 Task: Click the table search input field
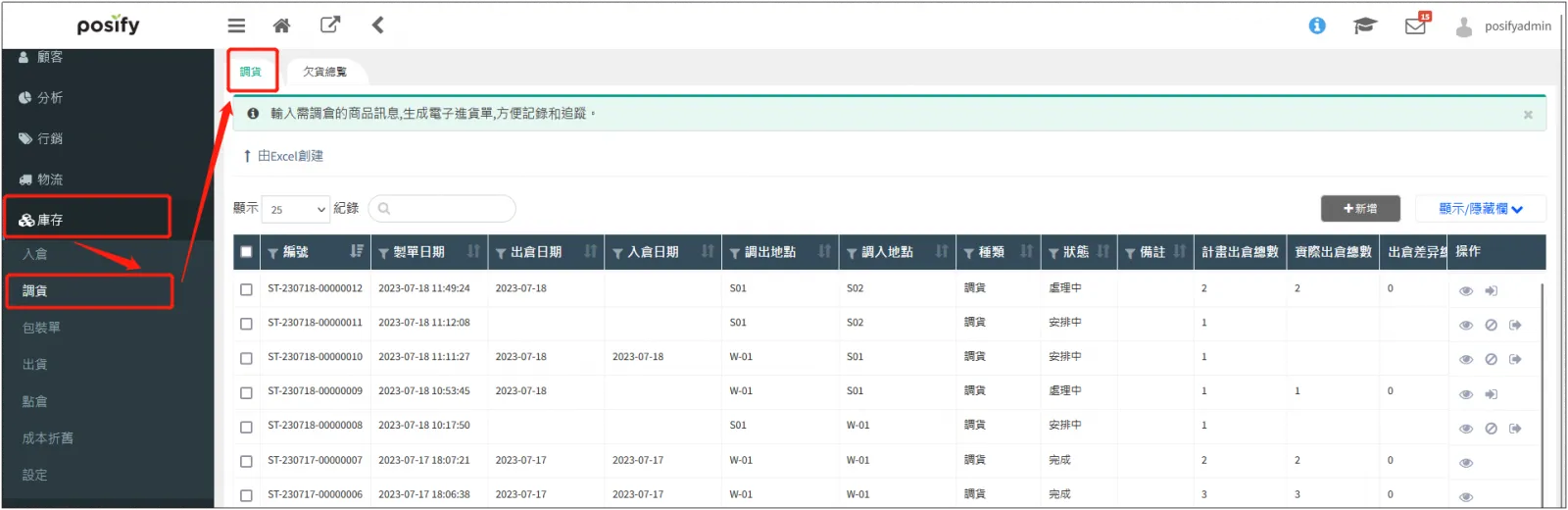pos(442,209)
